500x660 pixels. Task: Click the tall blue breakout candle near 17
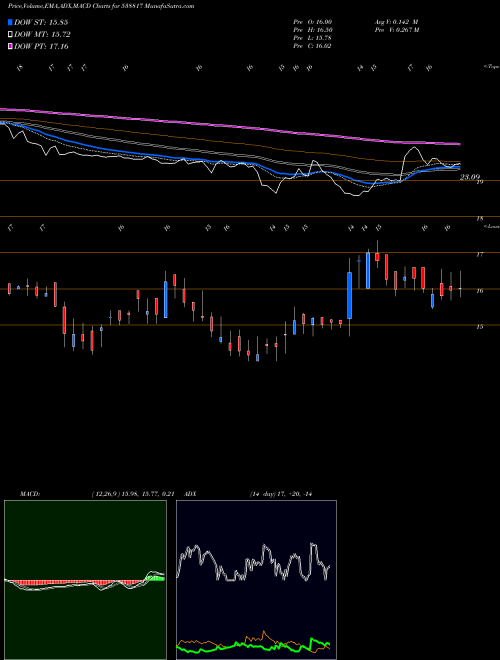coord(368,270)
